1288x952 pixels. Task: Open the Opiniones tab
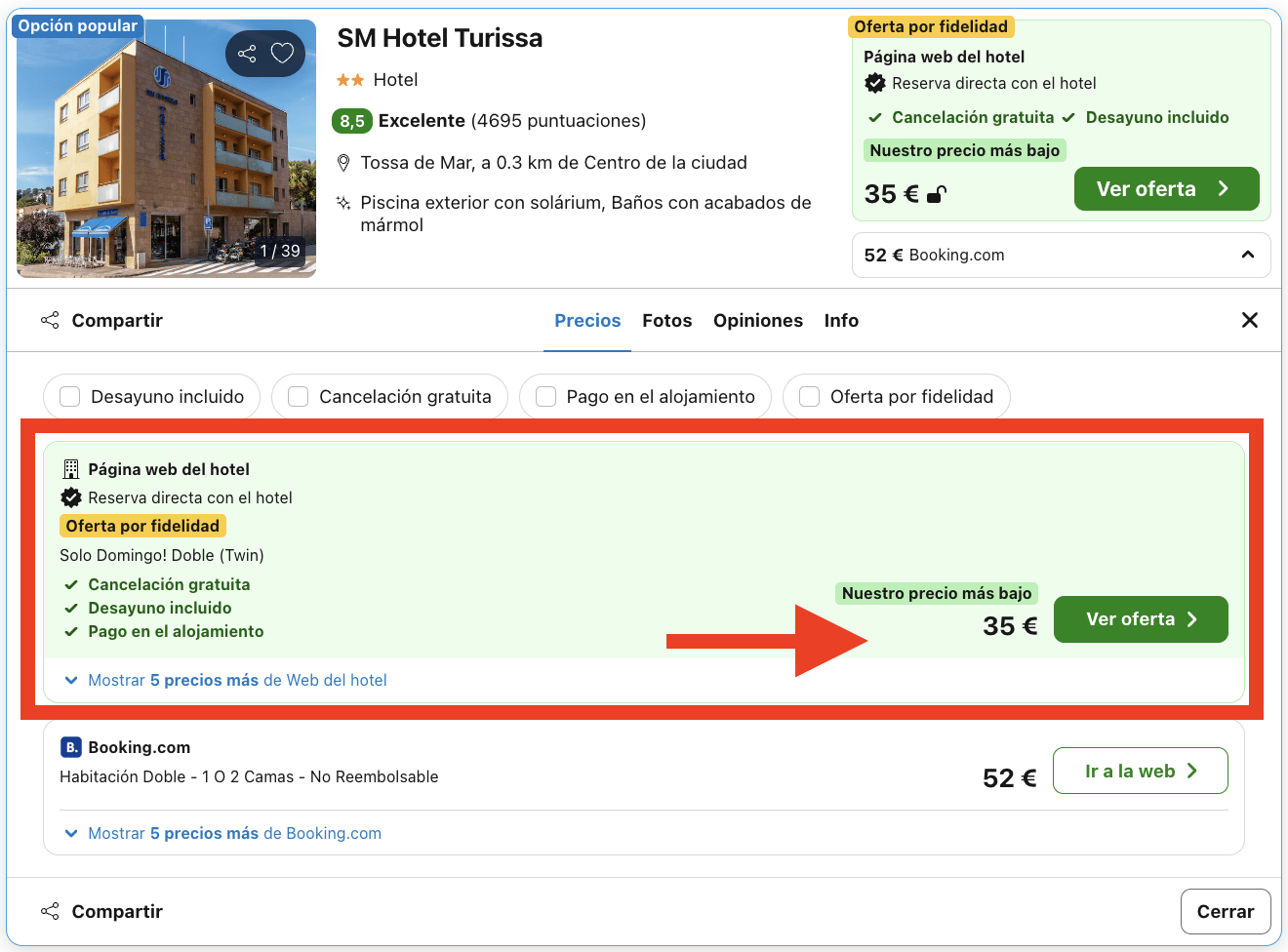click(x=758, y=320)
